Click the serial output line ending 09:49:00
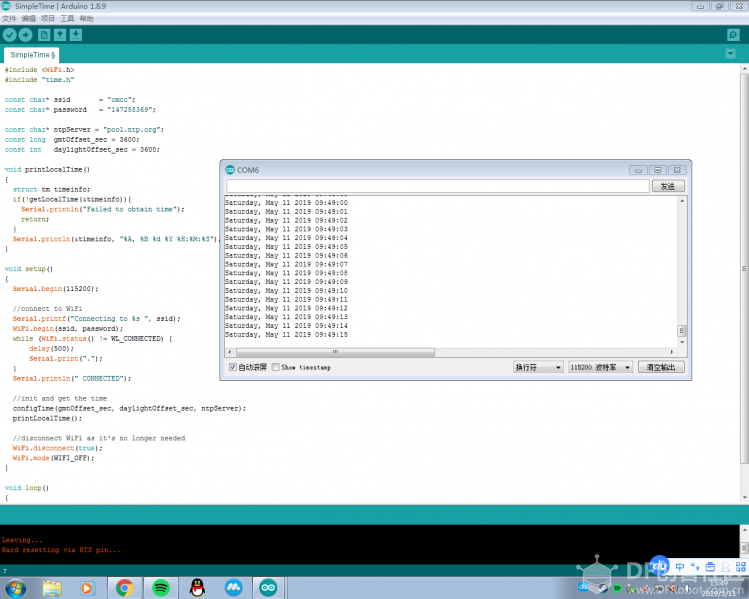This screenshot has width=749, height=599. [286, 203]
